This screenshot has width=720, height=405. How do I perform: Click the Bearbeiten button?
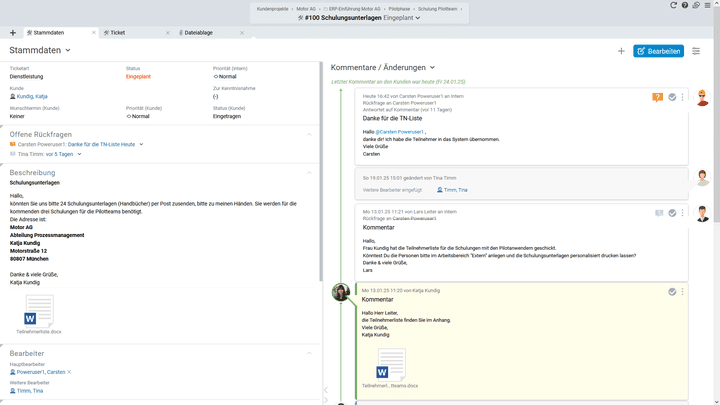pyautogui.click(x=658, y=51)
